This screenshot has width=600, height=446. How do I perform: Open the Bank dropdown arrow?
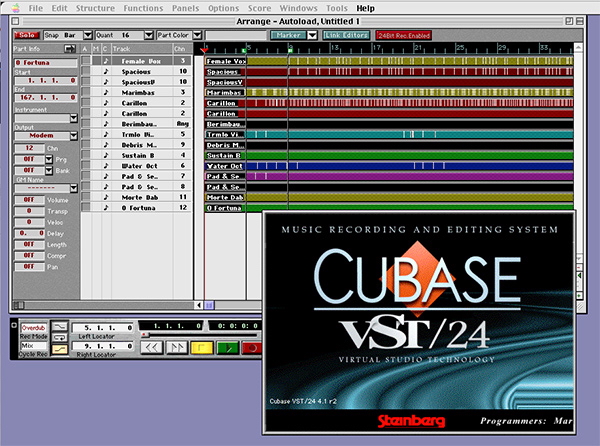(49, 170)
